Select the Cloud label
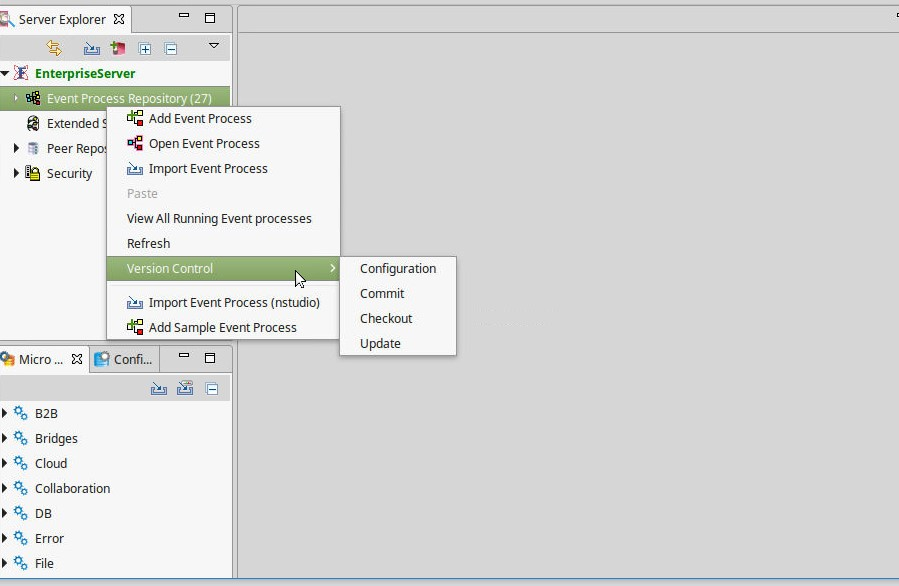The image size is (899, 586). pos(51,463)
